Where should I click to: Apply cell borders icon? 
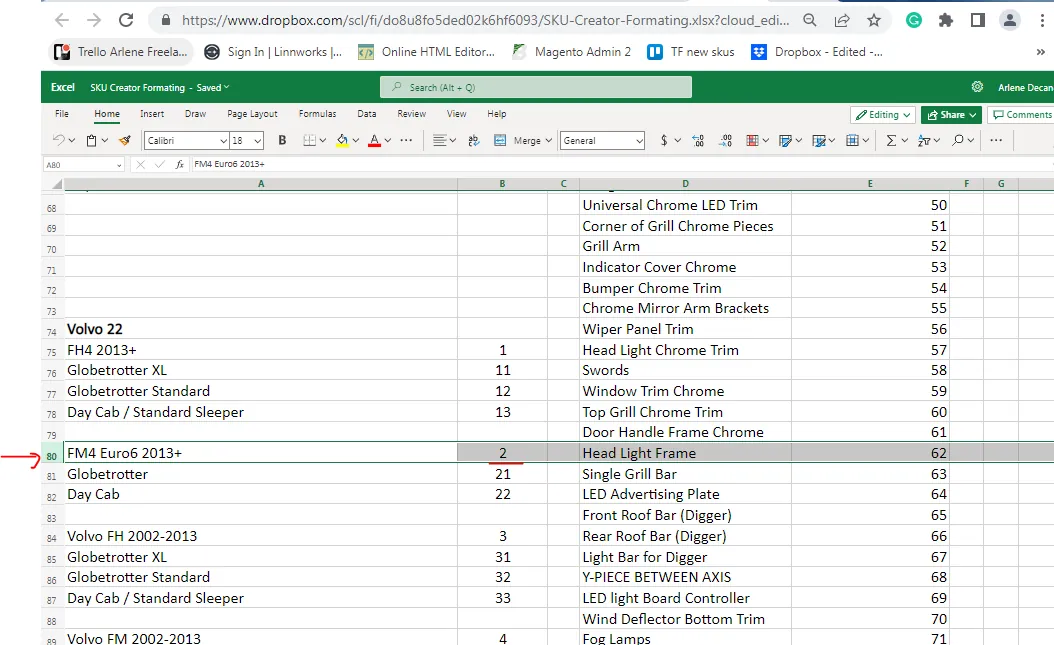click(x=309, y=140)
